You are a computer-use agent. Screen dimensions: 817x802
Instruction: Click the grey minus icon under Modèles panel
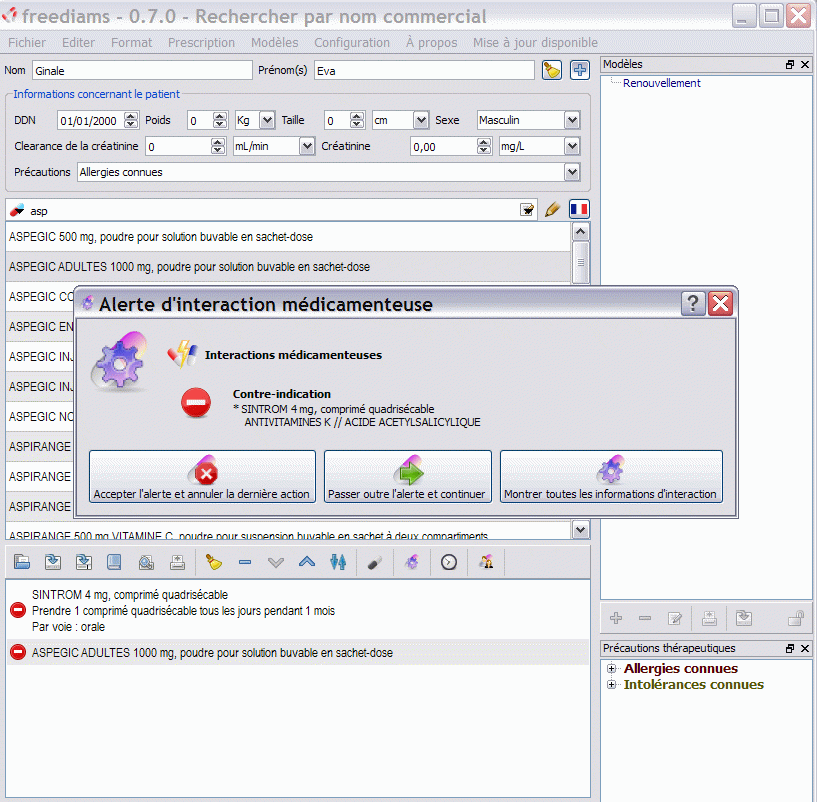click(645, 618)
